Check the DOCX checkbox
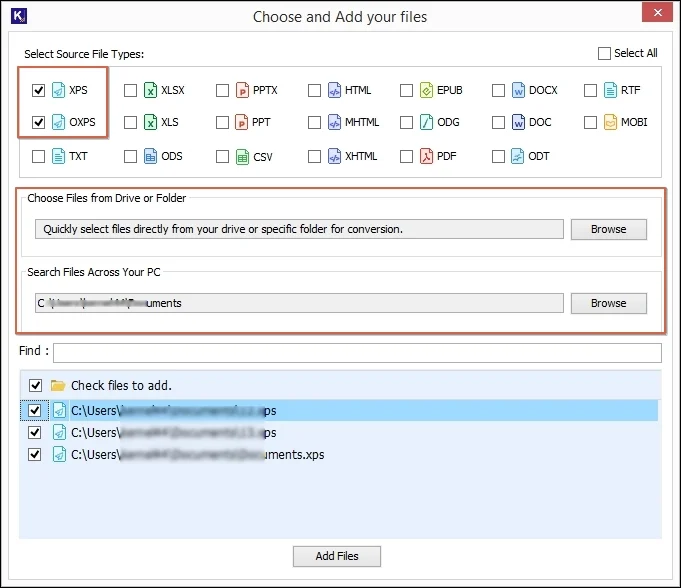 point(498,90)
